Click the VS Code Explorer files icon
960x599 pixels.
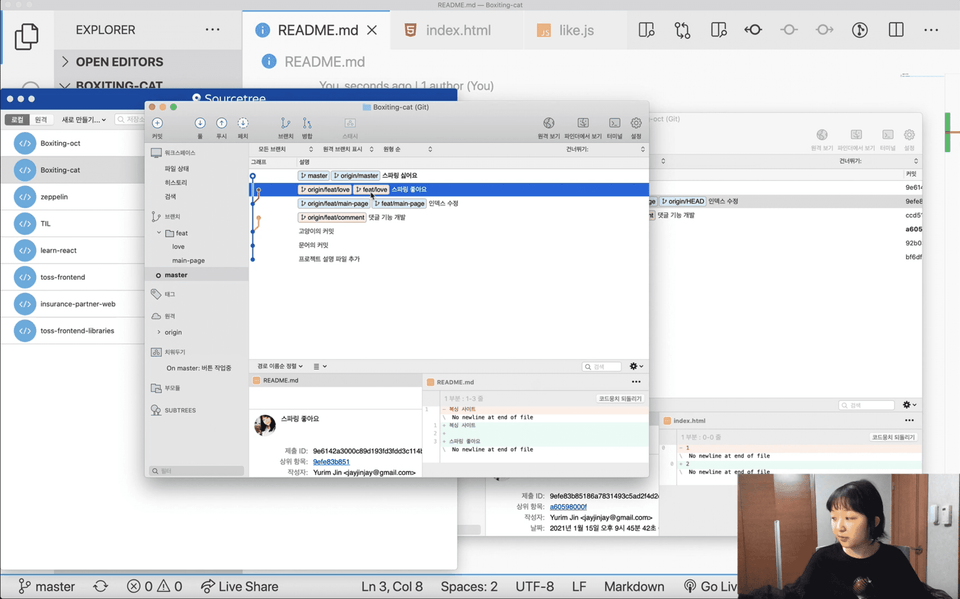pyautogui.click(x=26, y=36)
